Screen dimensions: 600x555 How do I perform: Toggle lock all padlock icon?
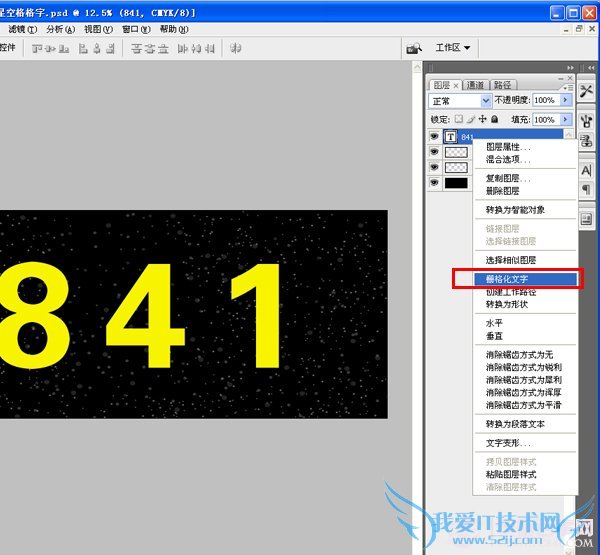coord(494,119)
